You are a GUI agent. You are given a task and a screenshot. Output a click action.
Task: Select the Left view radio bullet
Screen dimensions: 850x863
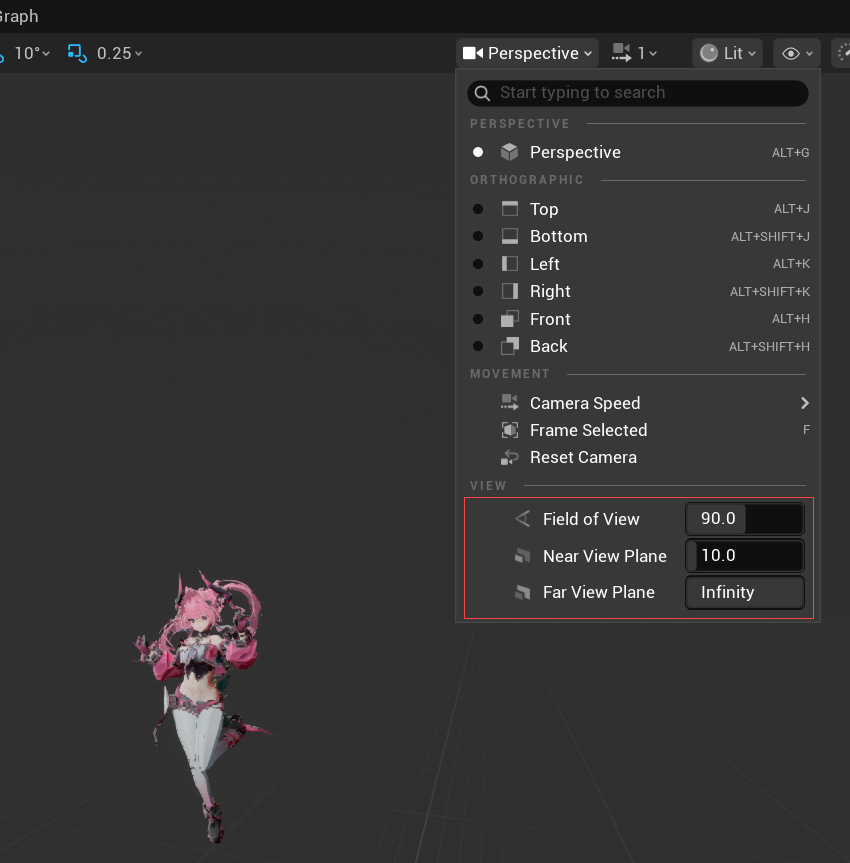pyautogui.click(x=478, y=264)
